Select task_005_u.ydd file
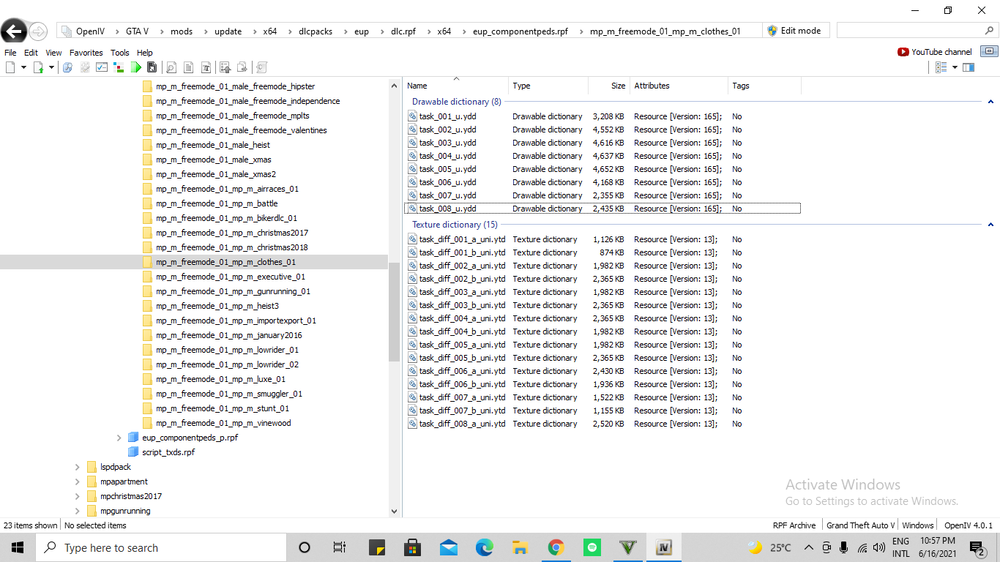The image size is (1000, 562). coord(447,169)
